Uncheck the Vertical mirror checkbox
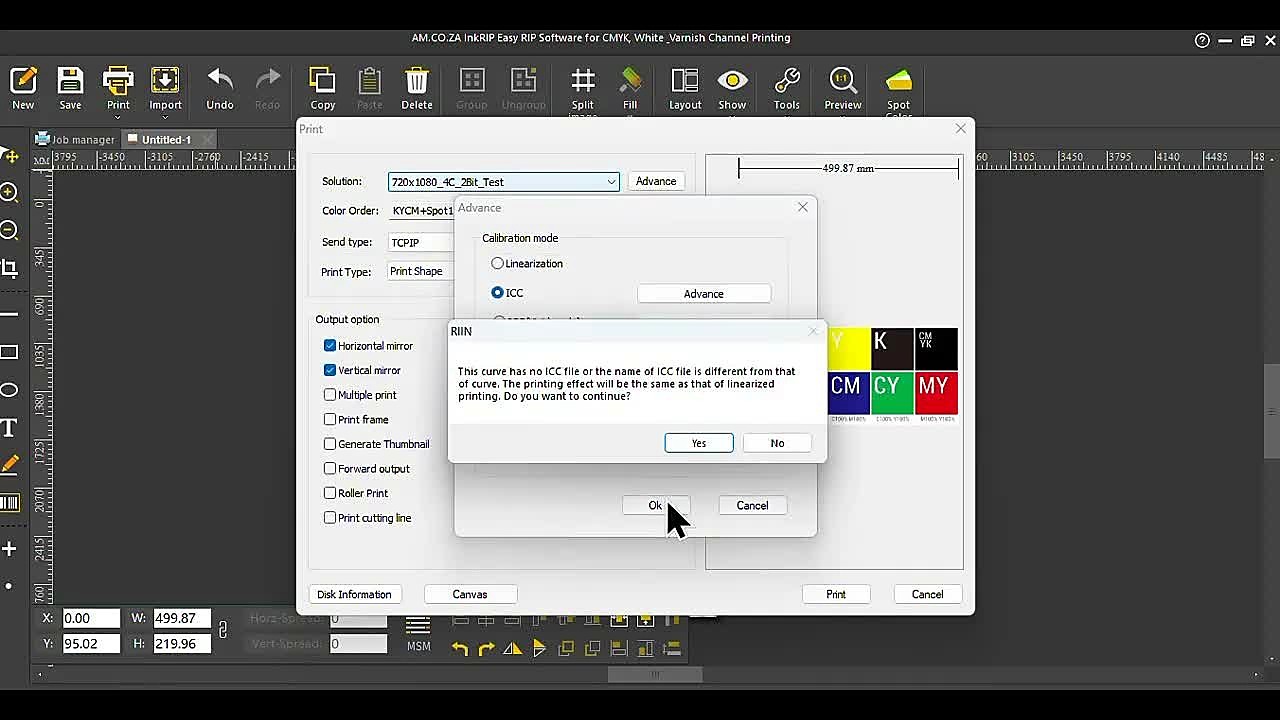Image resolution: width=1280 pixels, height=720 pixels. 330,370
